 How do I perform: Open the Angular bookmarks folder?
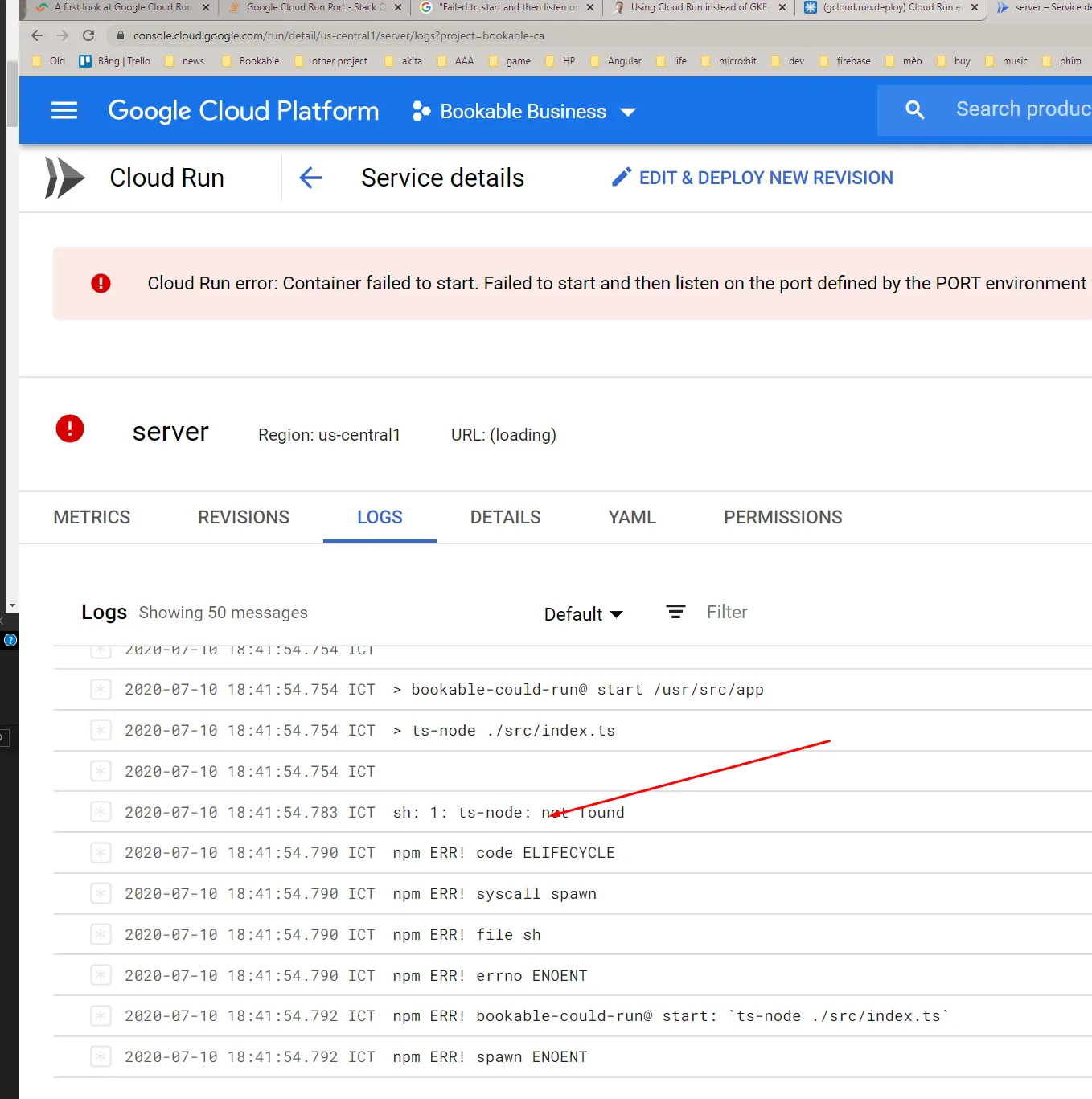(x=615, y=61)
